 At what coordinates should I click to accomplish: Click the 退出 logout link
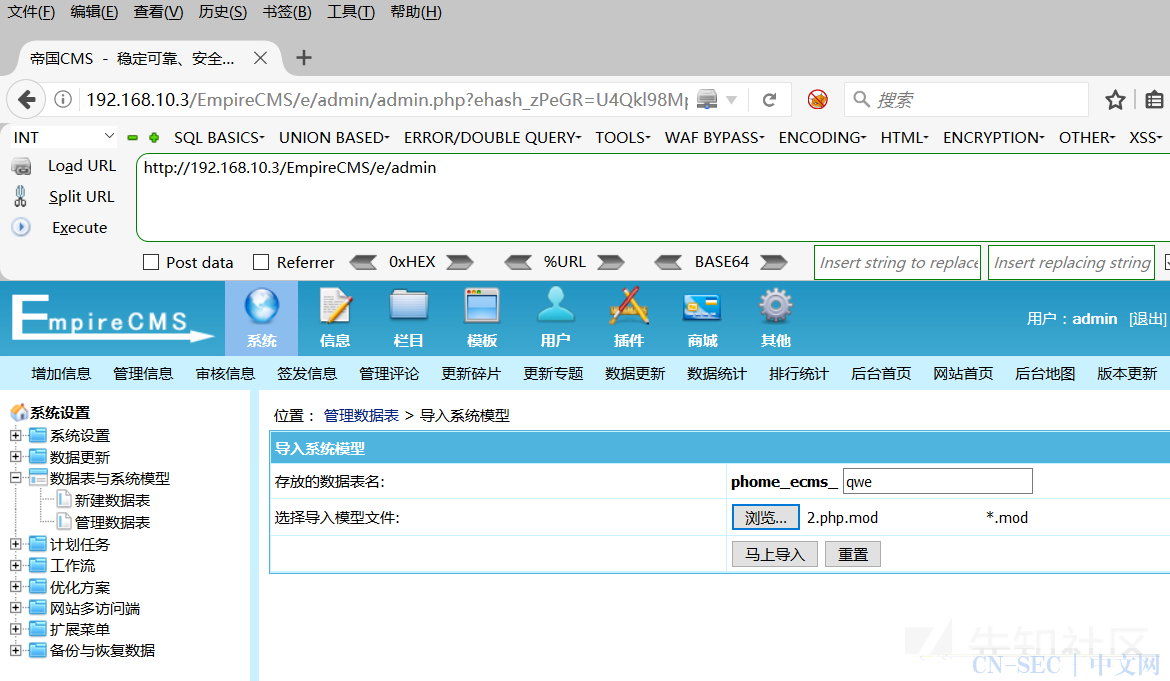(1148, 319)
